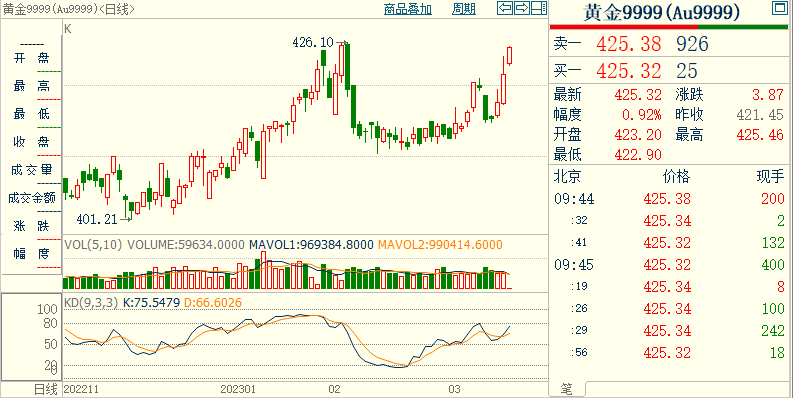Open the KD(9,3,3) indicator settings
This screenshot has height=398, width=793.
tap(91, 303)
